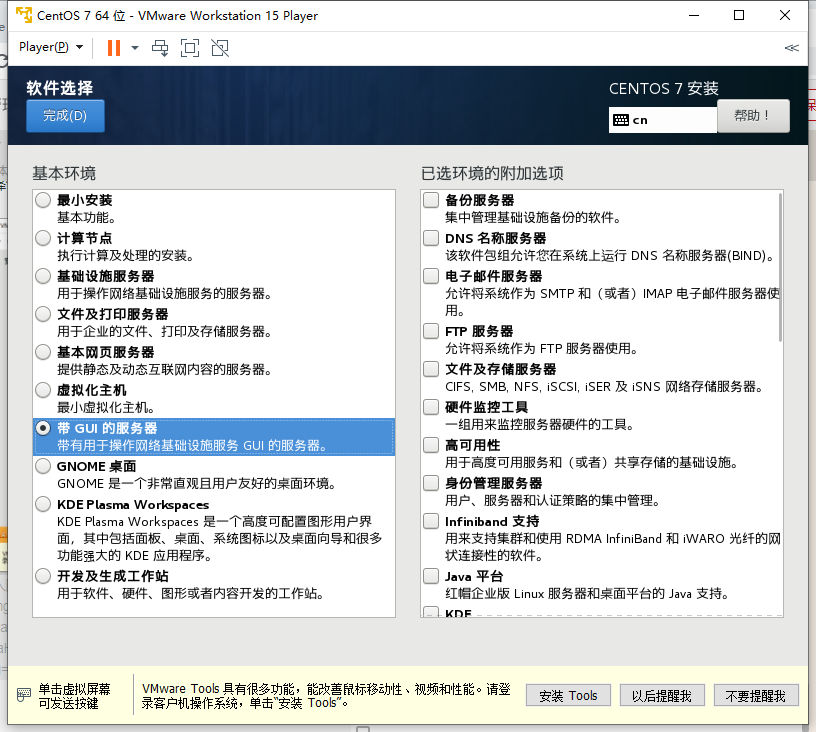
Task: Click 基本功能。 description text
Action: (86, 217)
